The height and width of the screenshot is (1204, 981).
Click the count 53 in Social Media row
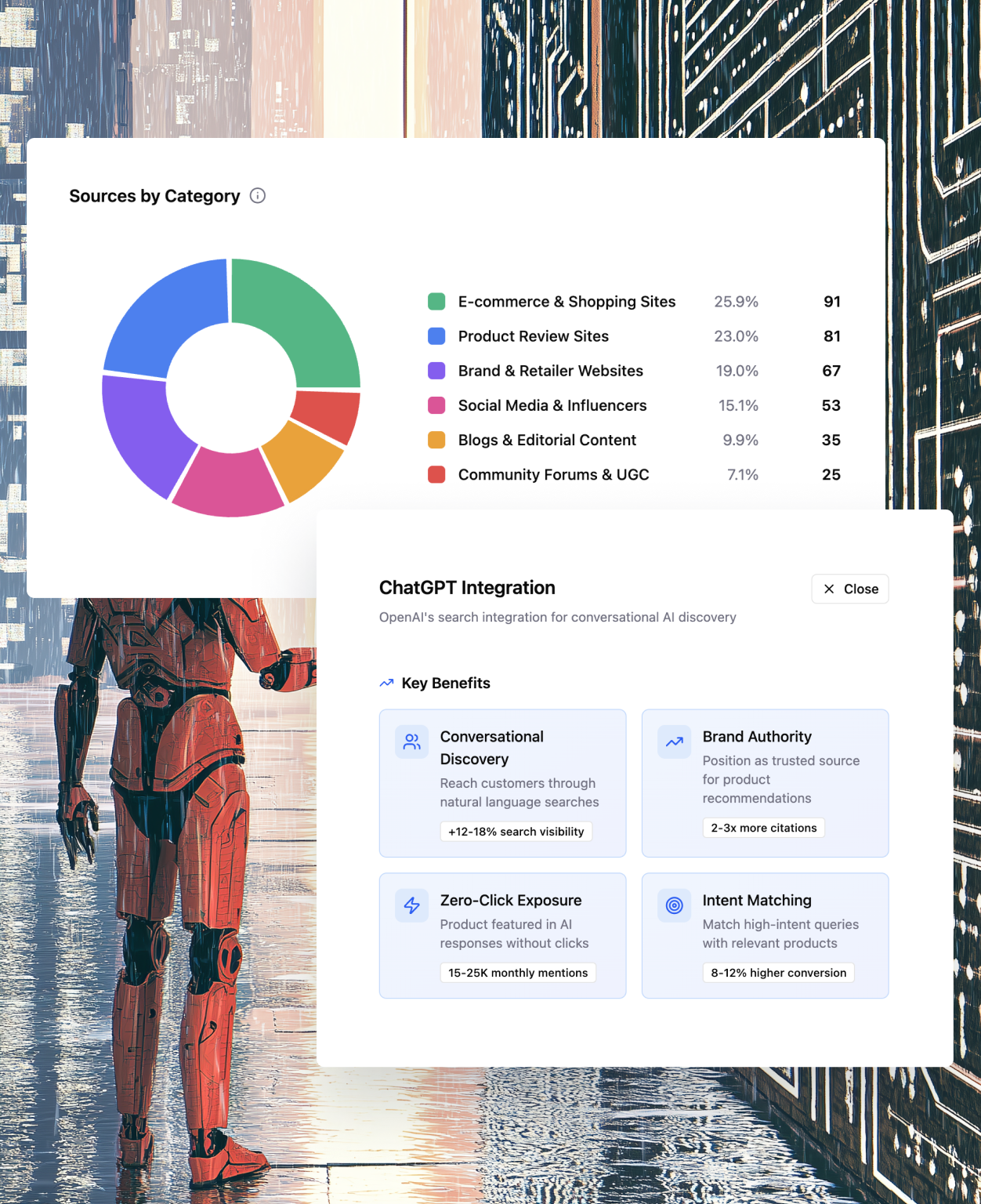tap(831, 405)
